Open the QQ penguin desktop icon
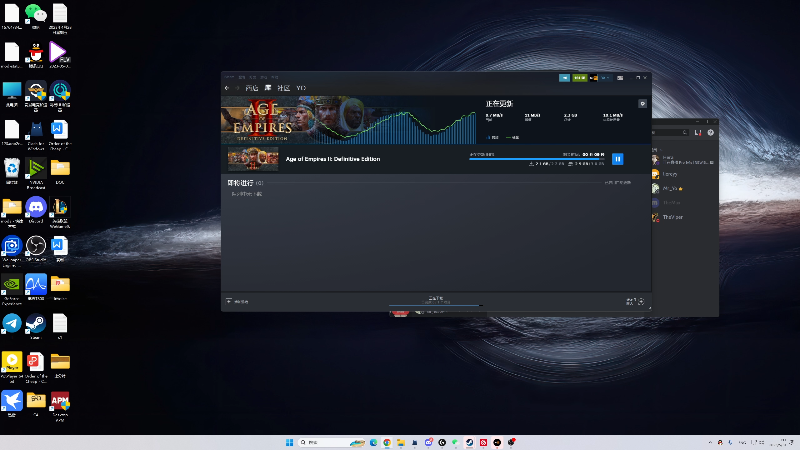The width and height of the screenshot is (800, 450). pos(36,55)
